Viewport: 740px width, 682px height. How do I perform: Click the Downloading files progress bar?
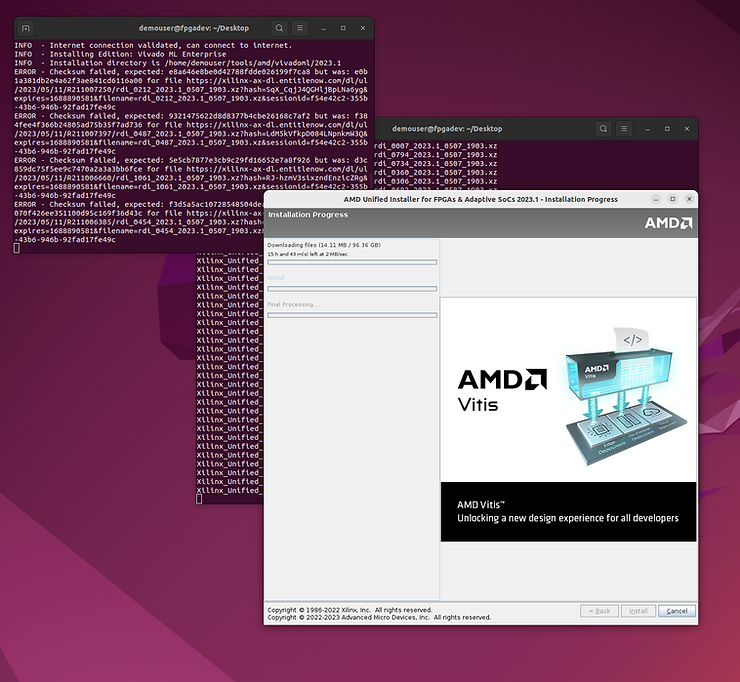(352, 262)
